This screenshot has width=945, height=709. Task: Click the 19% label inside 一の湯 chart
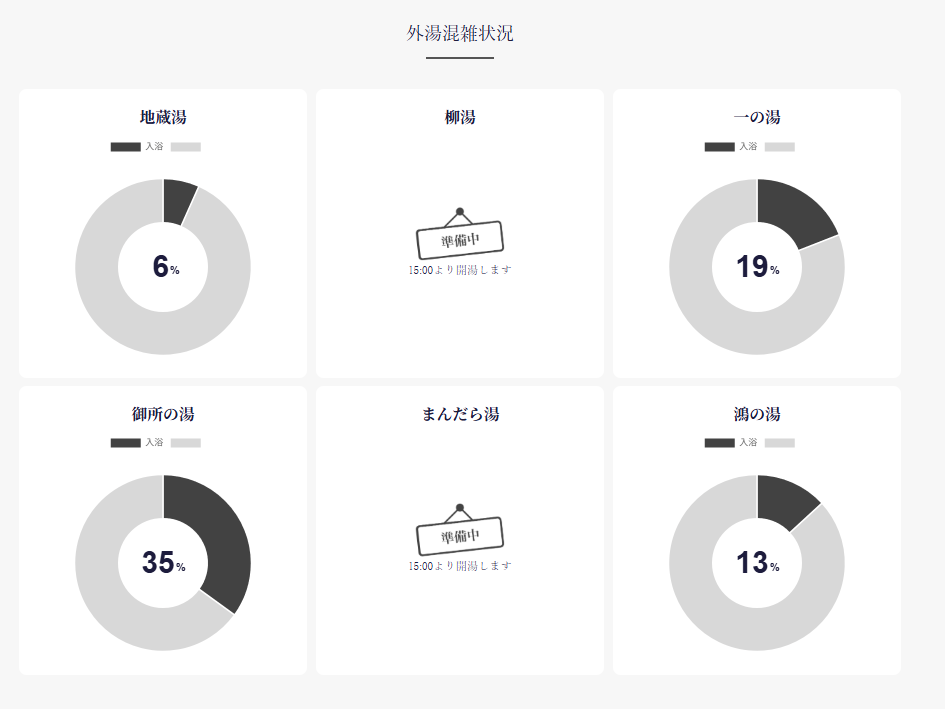coord(757,267)
